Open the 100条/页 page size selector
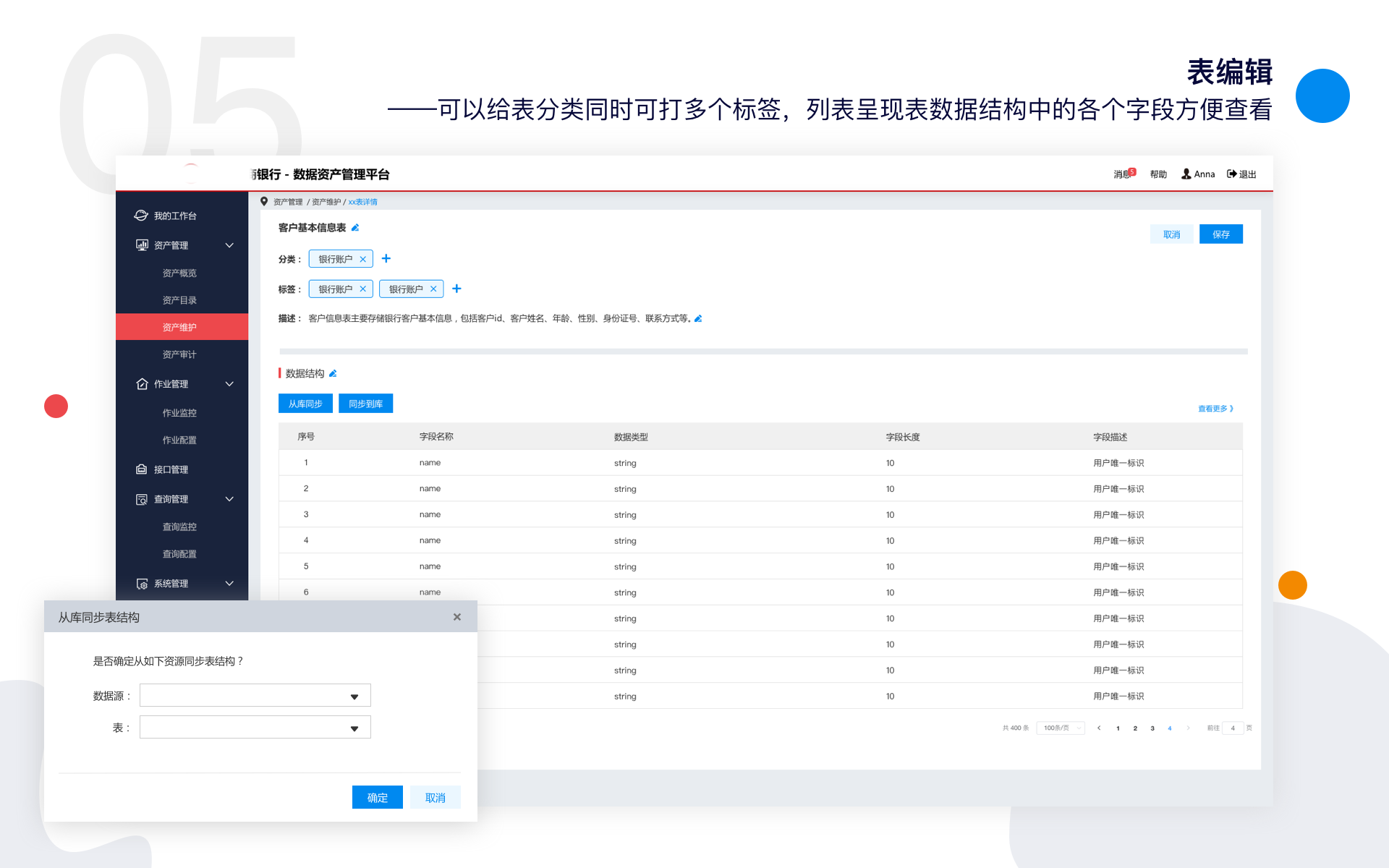The height and width of the screenshot is (868, 1389). tap(1061, 728)
